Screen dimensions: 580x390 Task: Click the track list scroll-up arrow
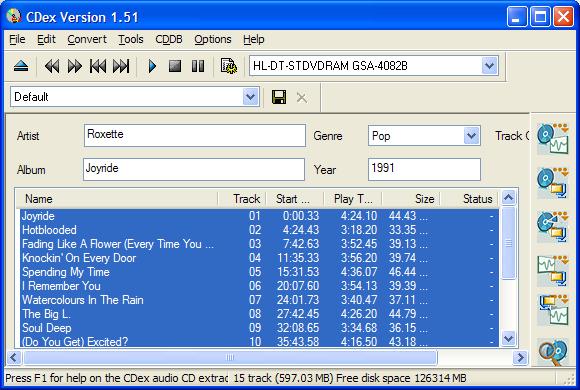pyautogui.click(x=509, y=198)
